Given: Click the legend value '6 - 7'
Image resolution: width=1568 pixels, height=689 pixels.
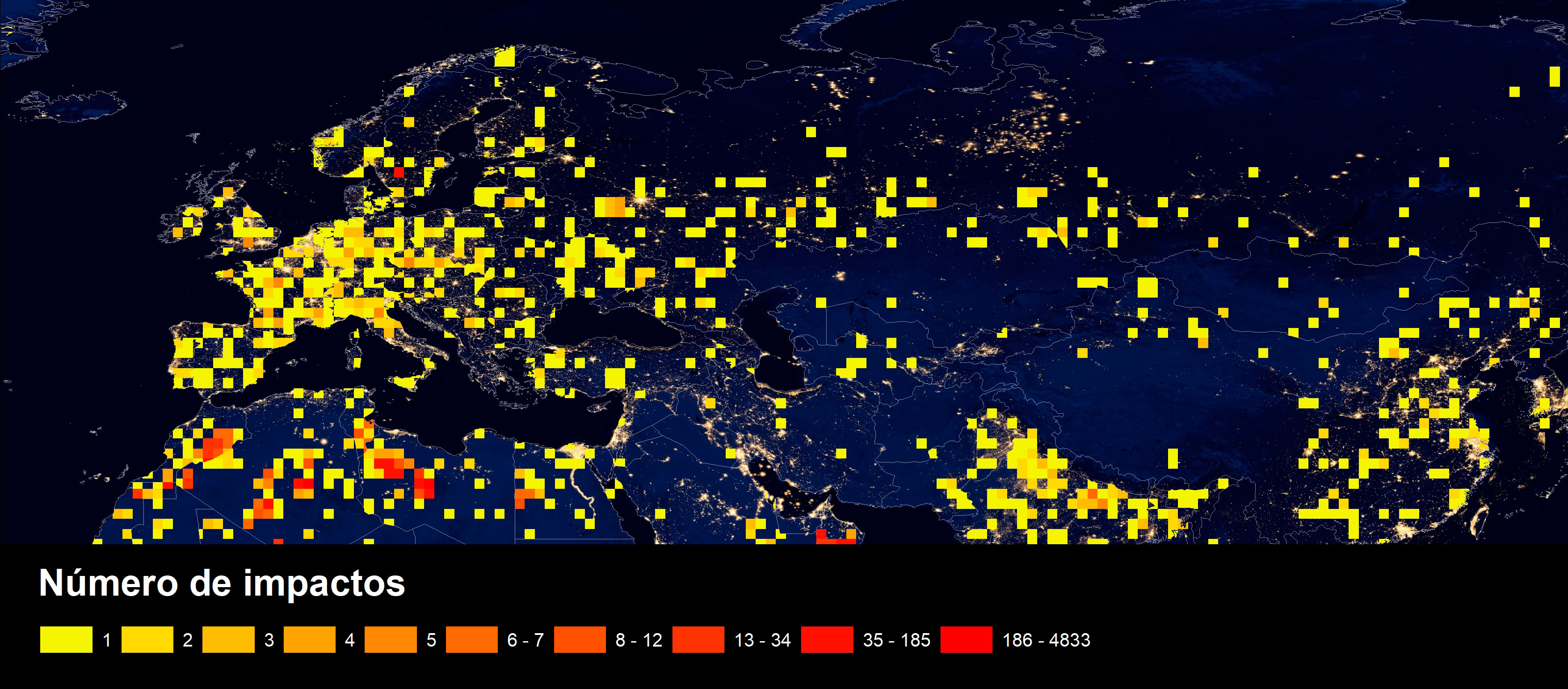Looking at the screenshot, I should point(525,640).
